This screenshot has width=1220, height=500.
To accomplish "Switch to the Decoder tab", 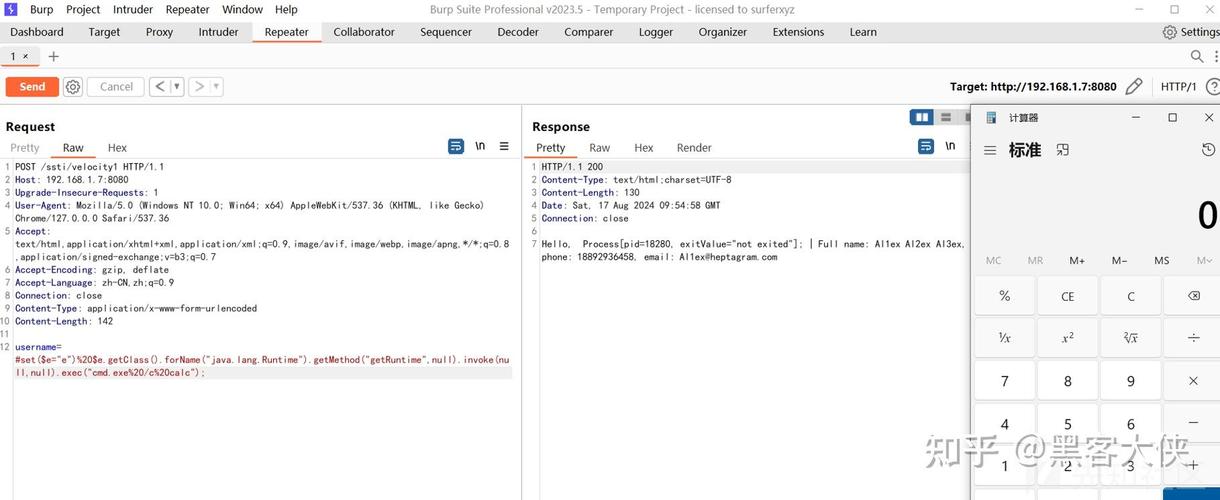I will point(518,32).
